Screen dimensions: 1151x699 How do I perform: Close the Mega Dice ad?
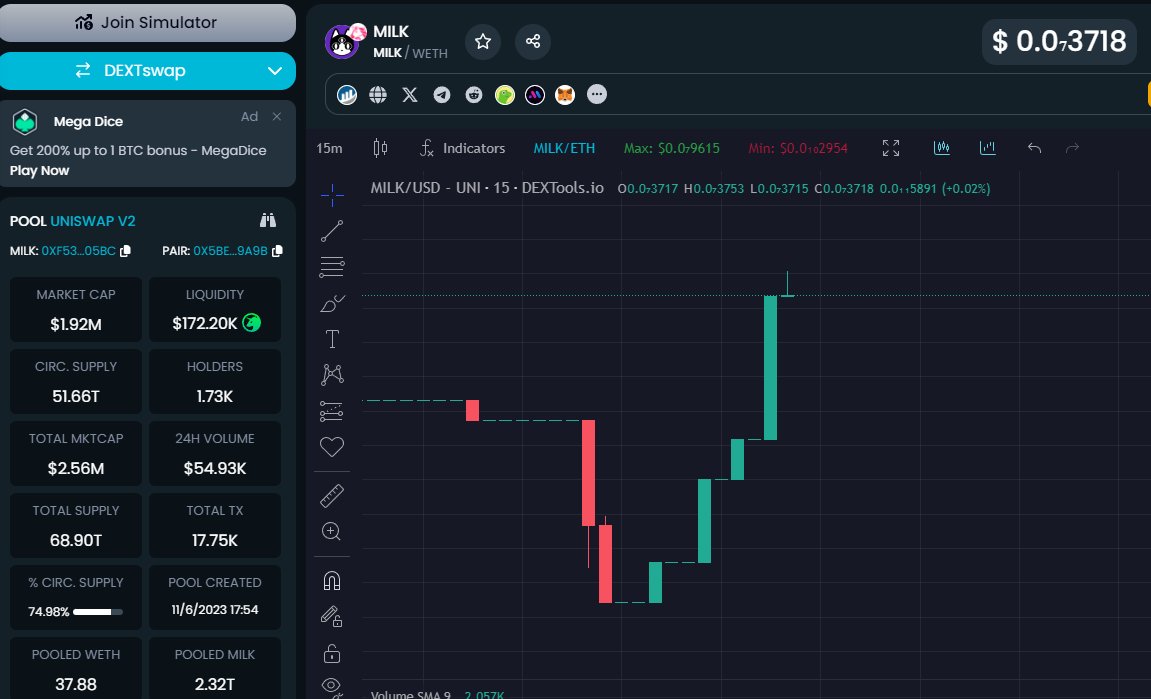pyautogui.click(x=277, y=117)
